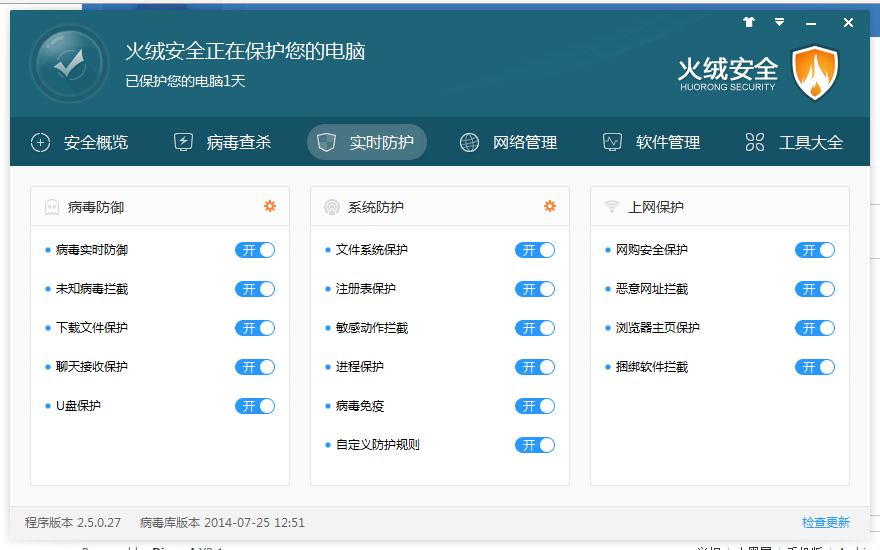Turn off 注册表保护 switch

[x=535, y=289]
